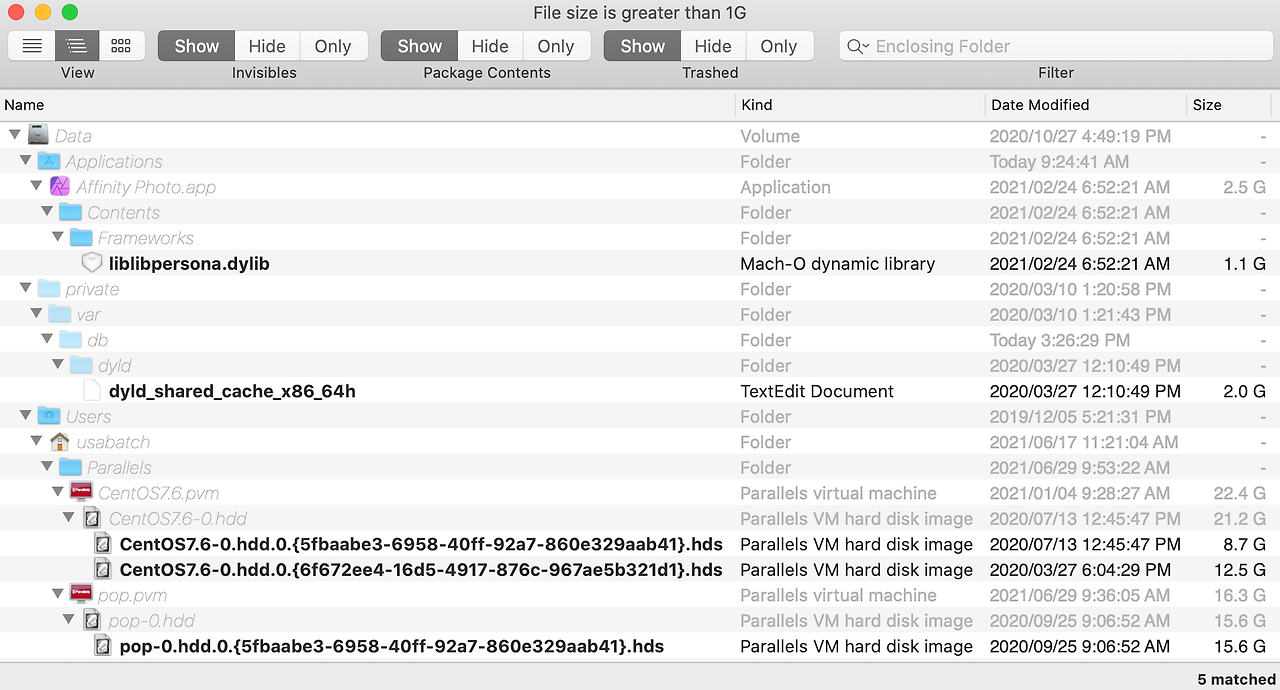This screenshot has width=1280, height=690.
Task: Click the Frameworks folder icon
Action: [81, 238]
